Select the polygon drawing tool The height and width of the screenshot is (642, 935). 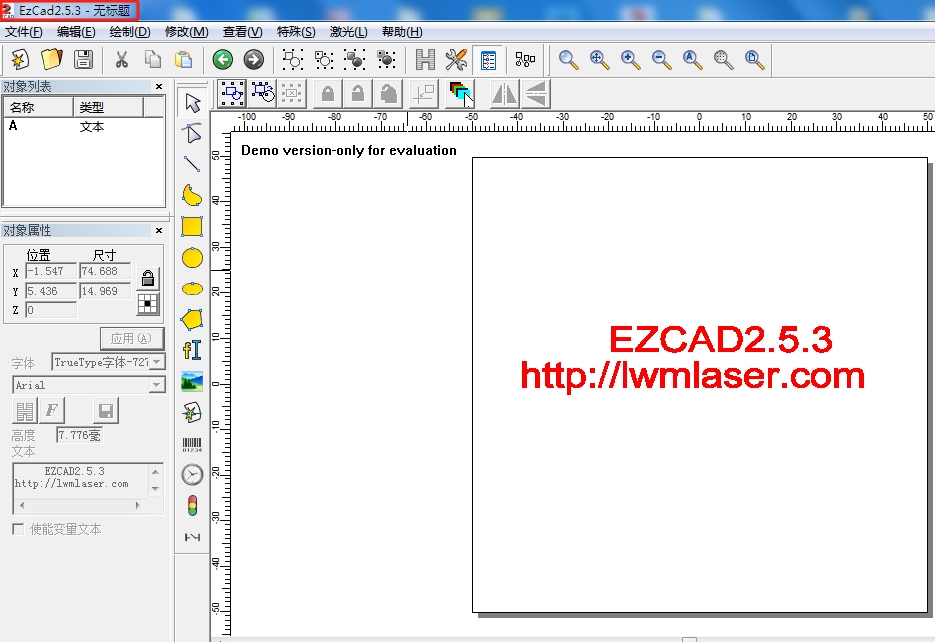192,320
